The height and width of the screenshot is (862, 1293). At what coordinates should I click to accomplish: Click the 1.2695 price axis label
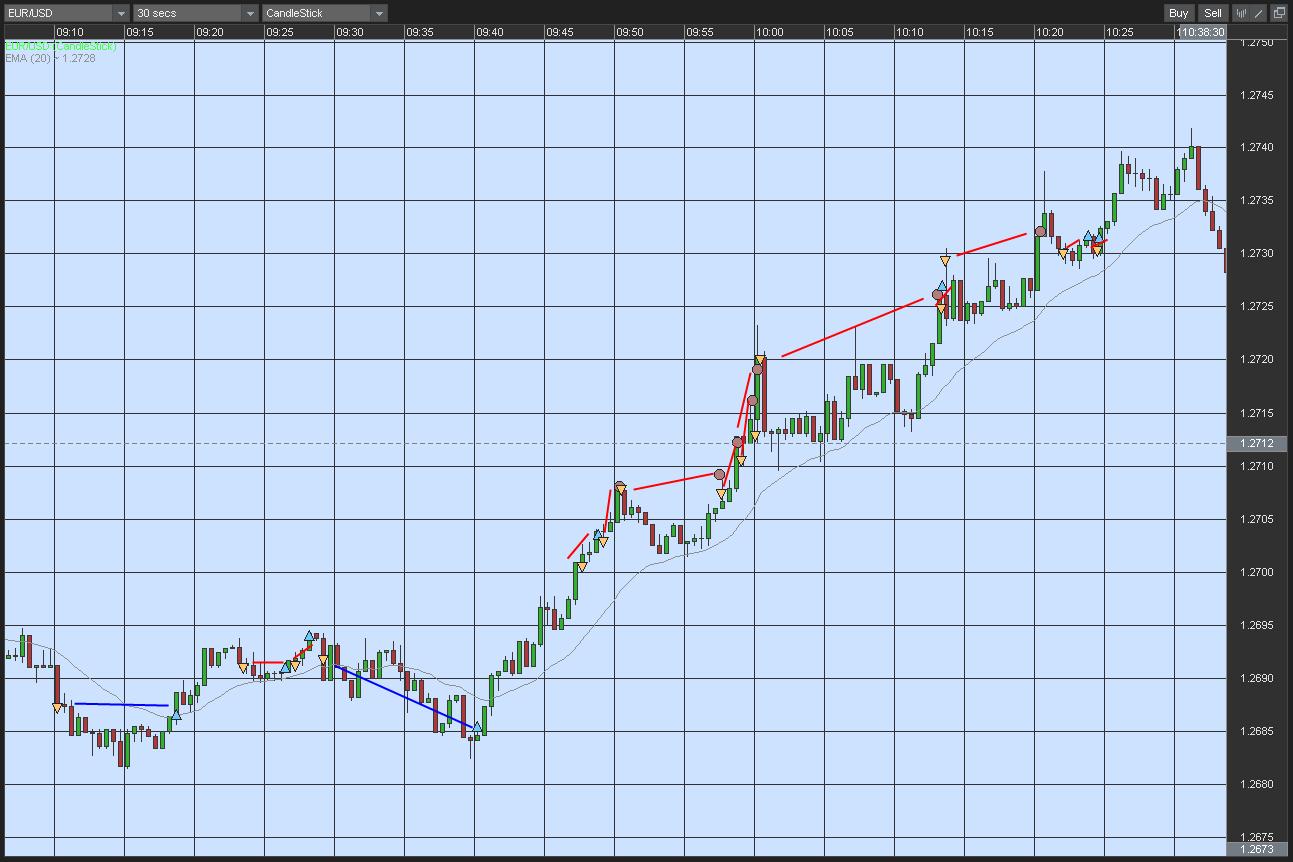[1256, 626]
